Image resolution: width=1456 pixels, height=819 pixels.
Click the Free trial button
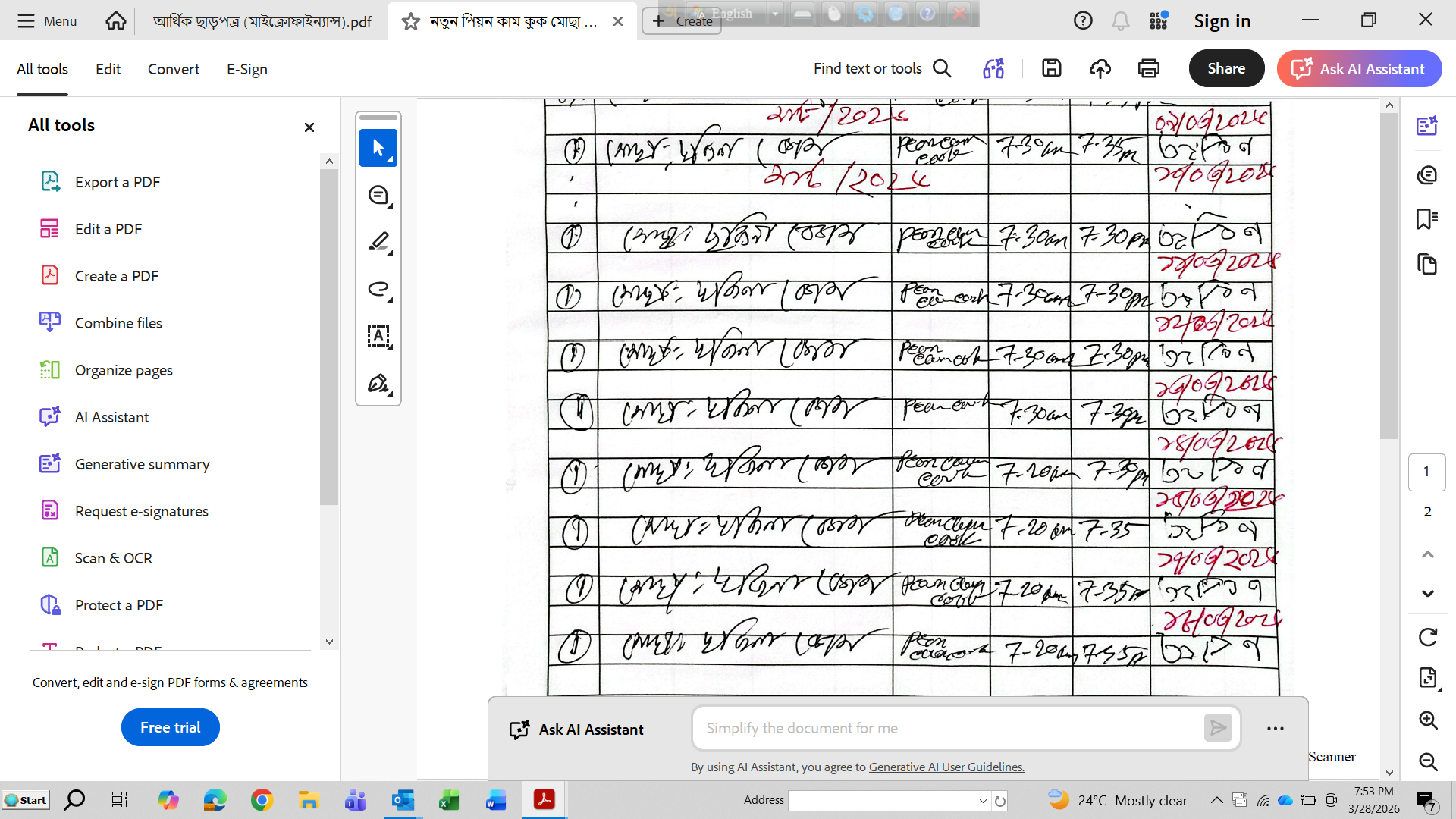170,727
